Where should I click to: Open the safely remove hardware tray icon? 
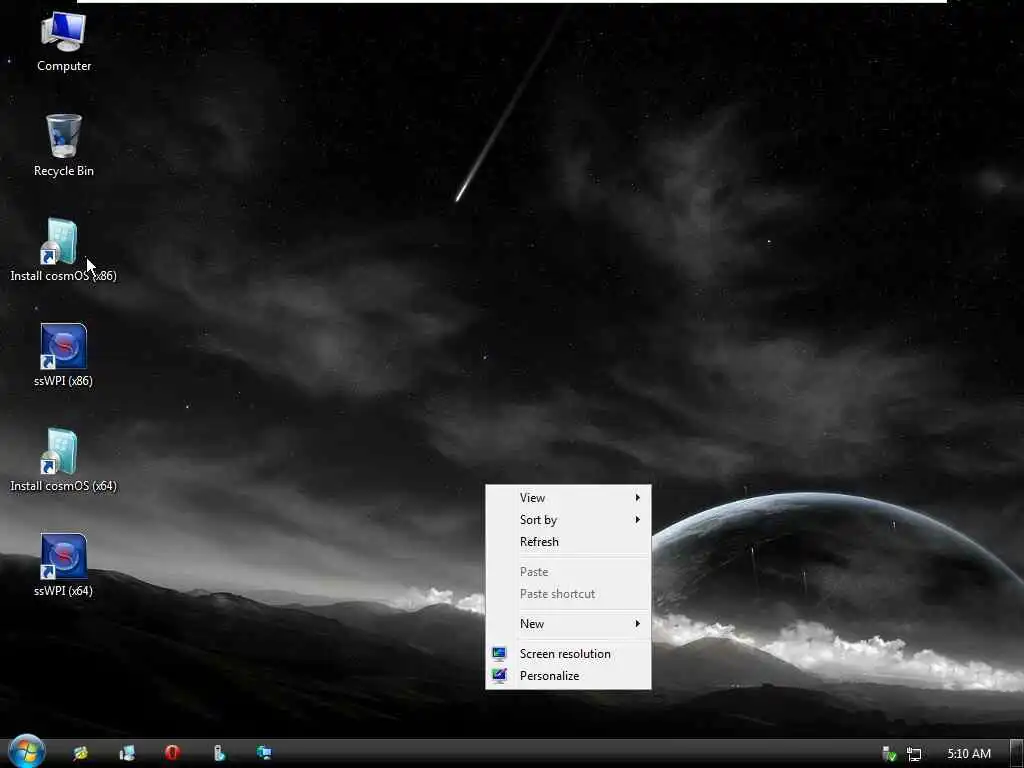[889, 754]
